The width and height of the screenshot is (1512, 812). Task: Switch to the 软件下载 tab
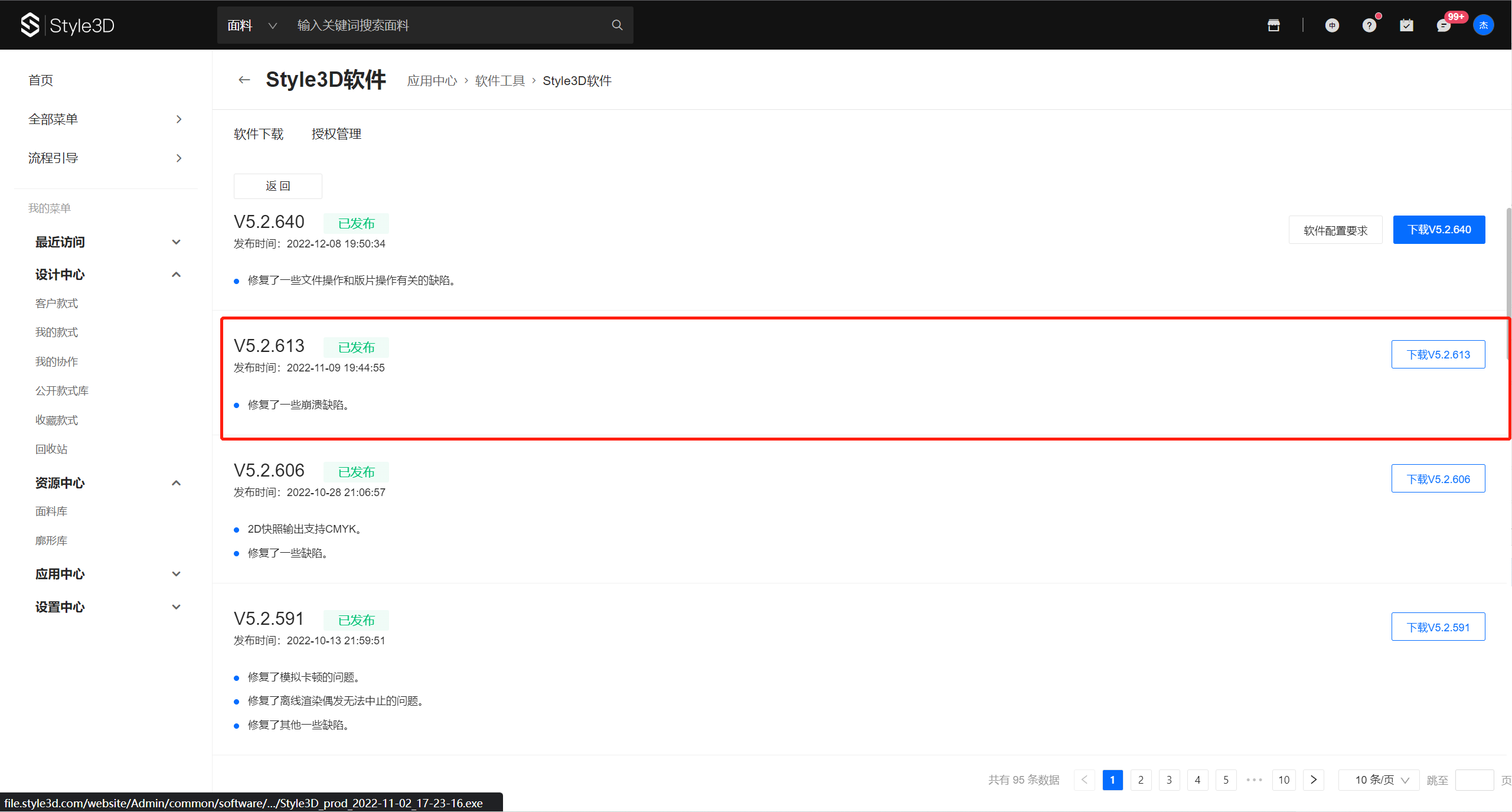[x=259, y=134]
